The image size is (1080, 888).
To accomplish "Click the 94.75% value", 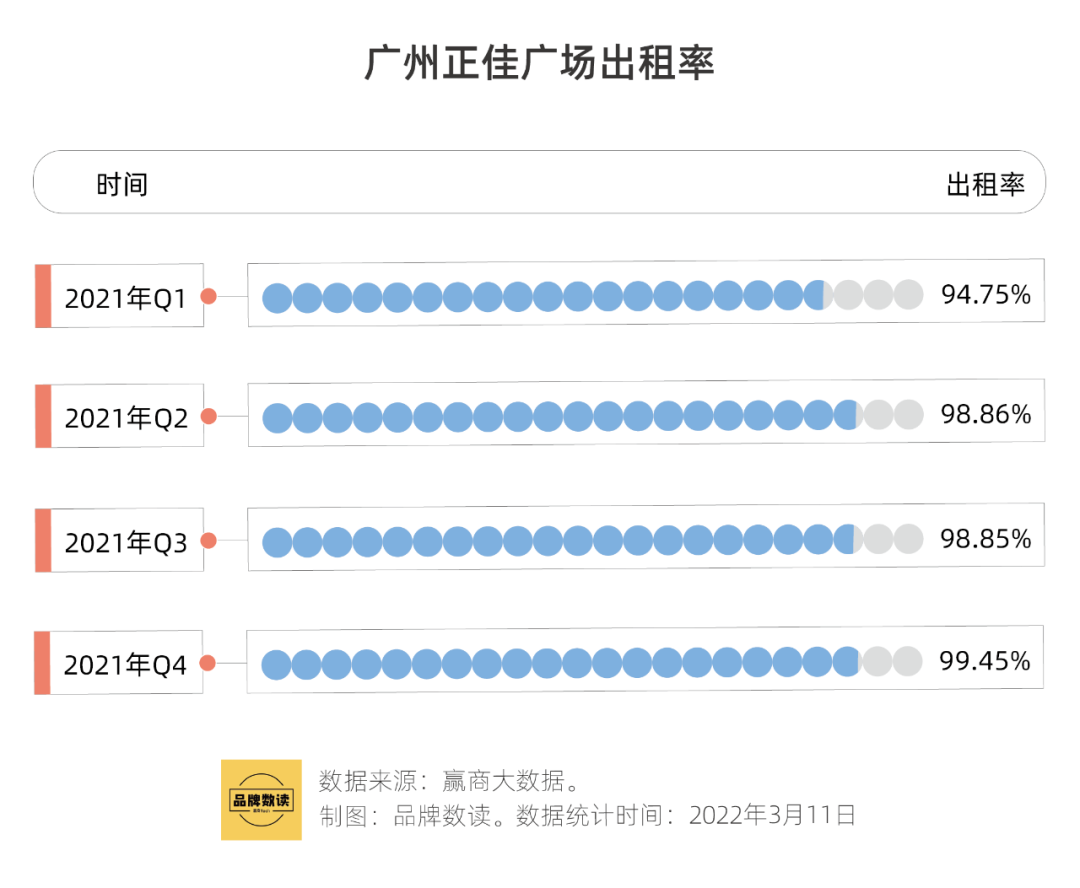I will pyautogui.click(x=985, y=294).
